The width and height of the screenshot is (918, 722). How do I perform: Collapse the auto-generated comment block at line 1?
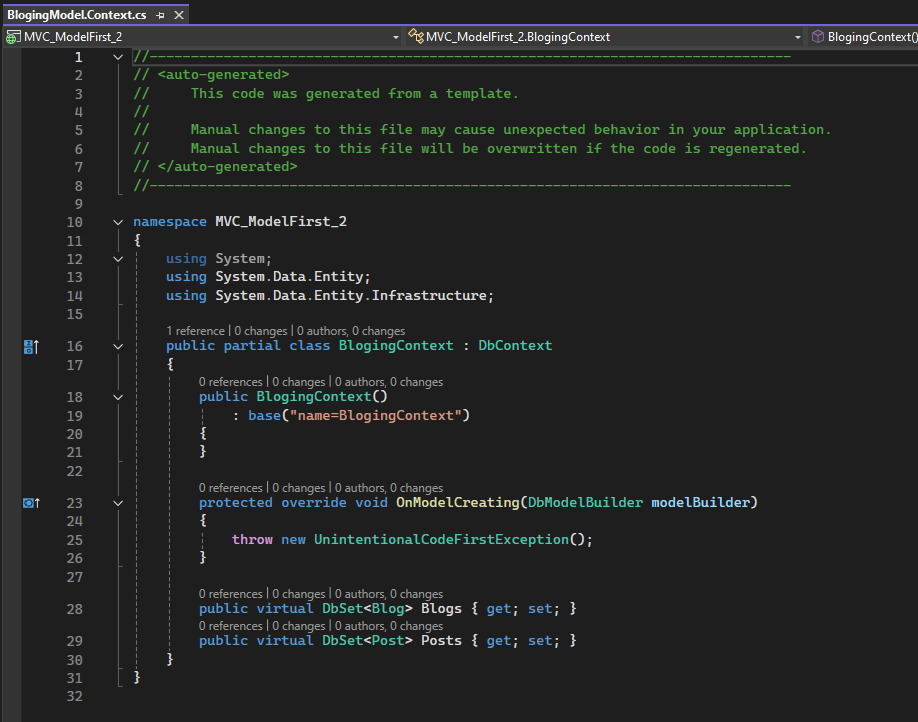tap(119, 57)
